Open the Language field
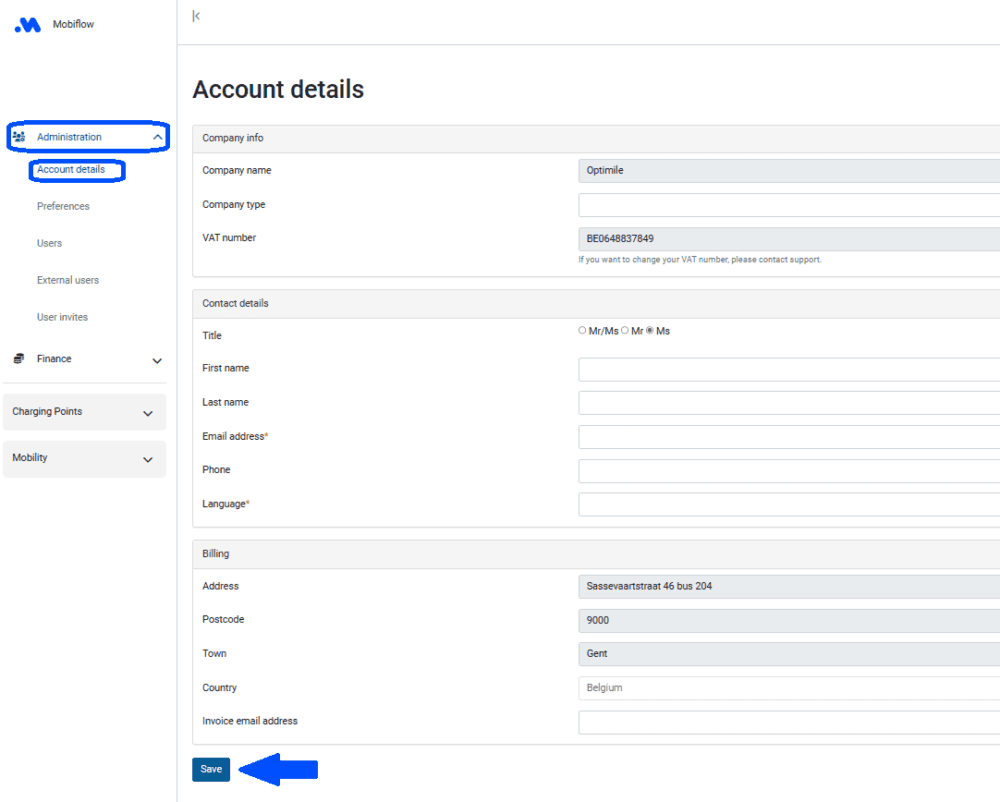The height and width of the screenshot is (802, 1000). (x=788, y=504)
